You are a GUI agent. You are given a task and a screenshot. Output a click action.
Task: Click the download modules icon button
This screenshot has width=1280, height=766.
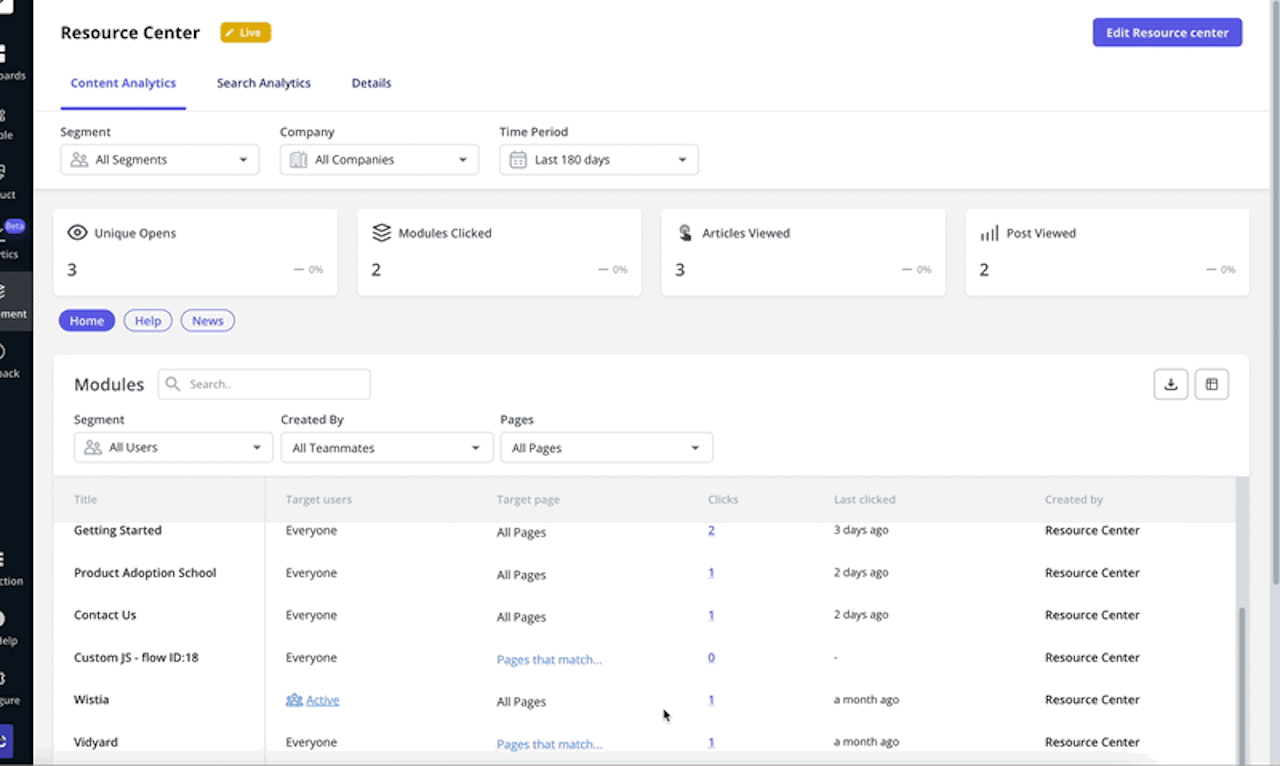point(1170,384)
